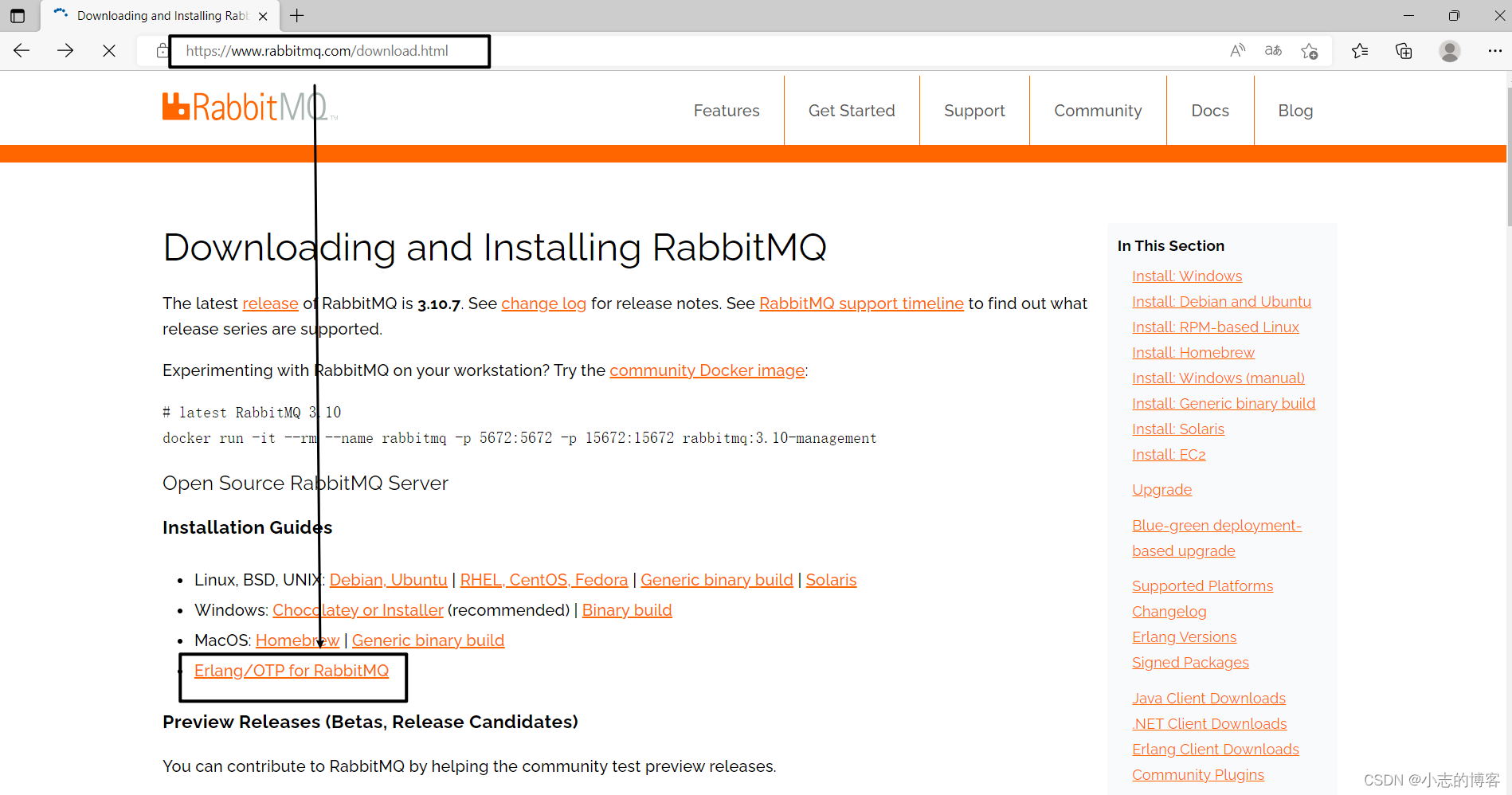Open the tab actions menu icon
This screenshot has width=1512, height=795.
click(x=18, y=16)
